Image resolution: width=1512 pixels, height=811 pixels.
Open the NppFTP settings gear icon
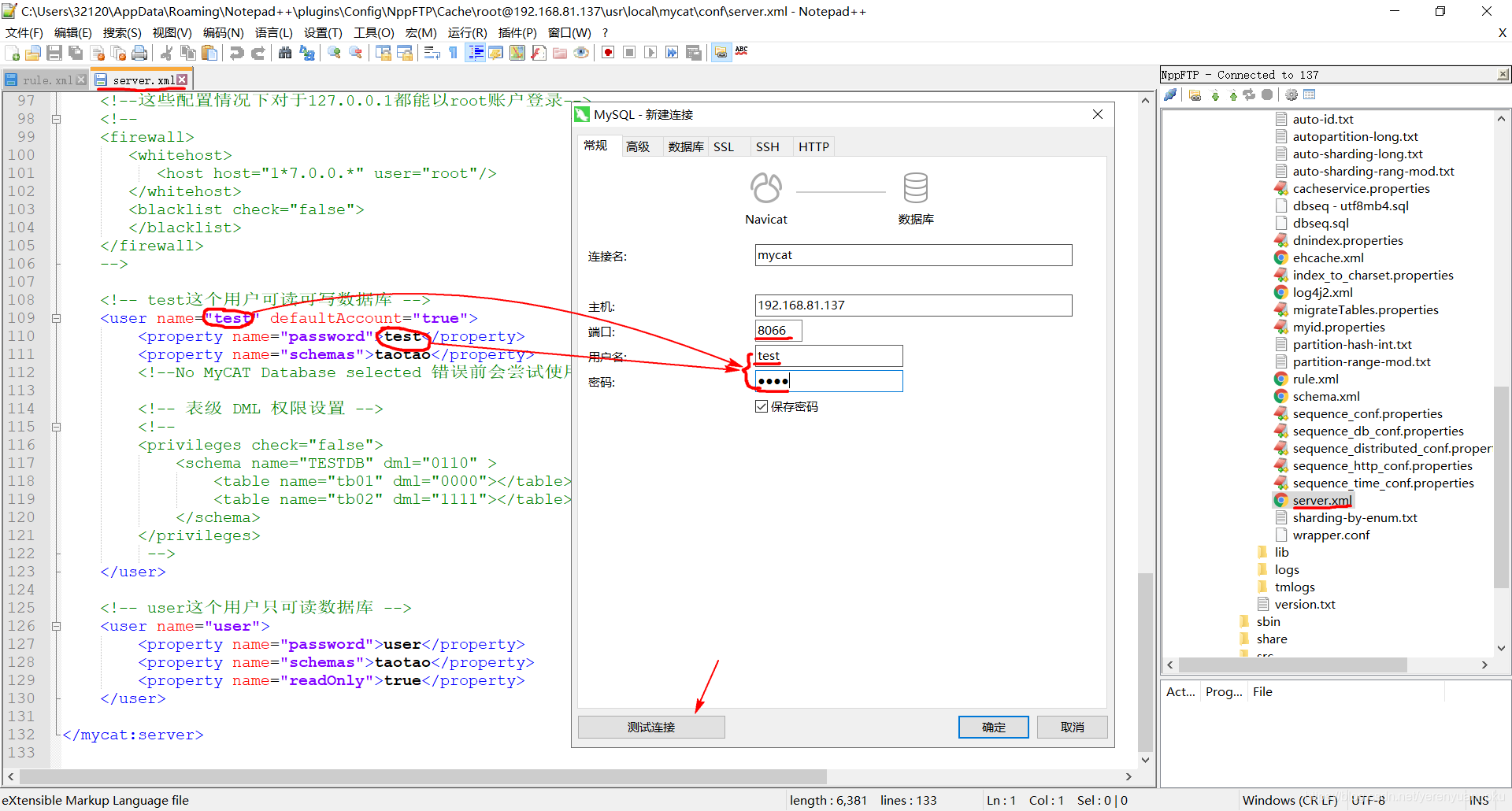[1291, 95]
